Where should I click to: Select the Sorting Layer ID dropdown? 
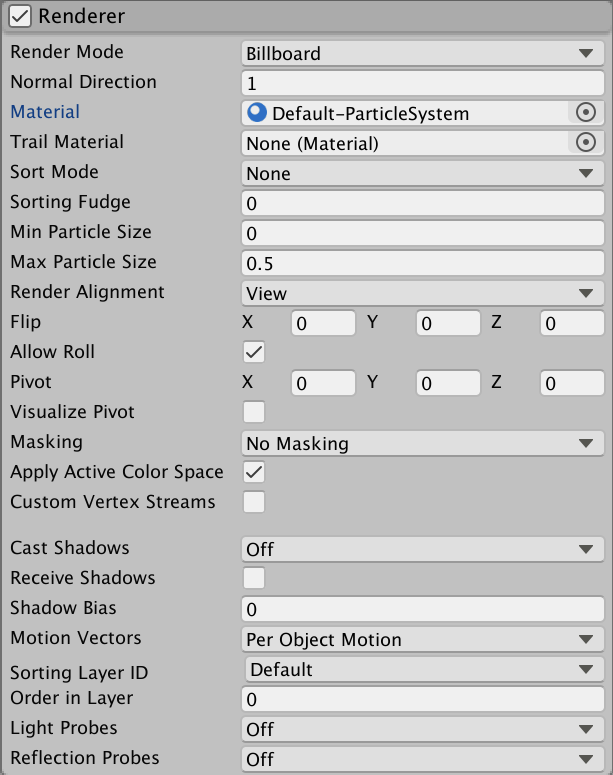click(x=422, y=669)
